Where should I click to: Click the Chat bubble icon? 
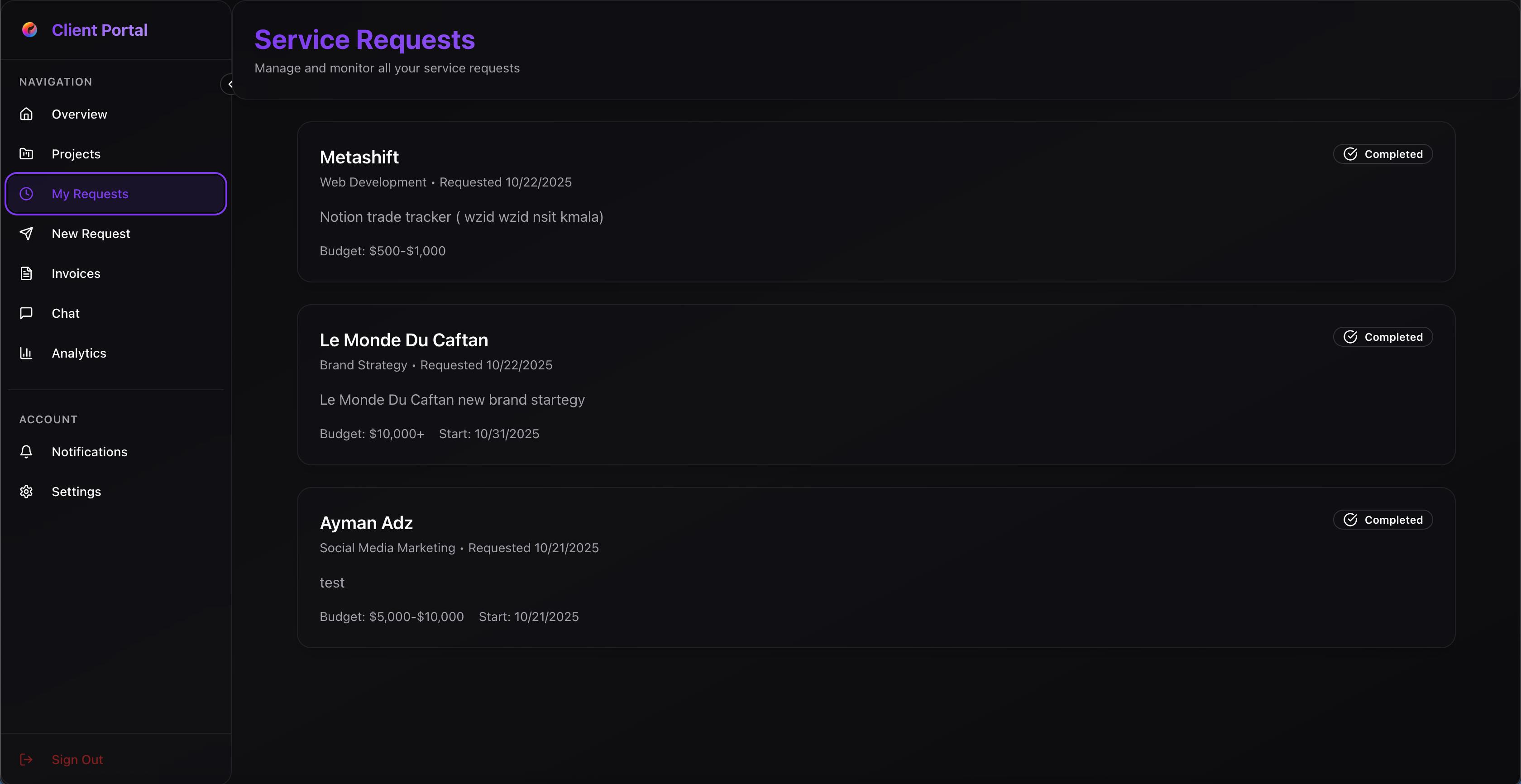click(x=27, y=313)
